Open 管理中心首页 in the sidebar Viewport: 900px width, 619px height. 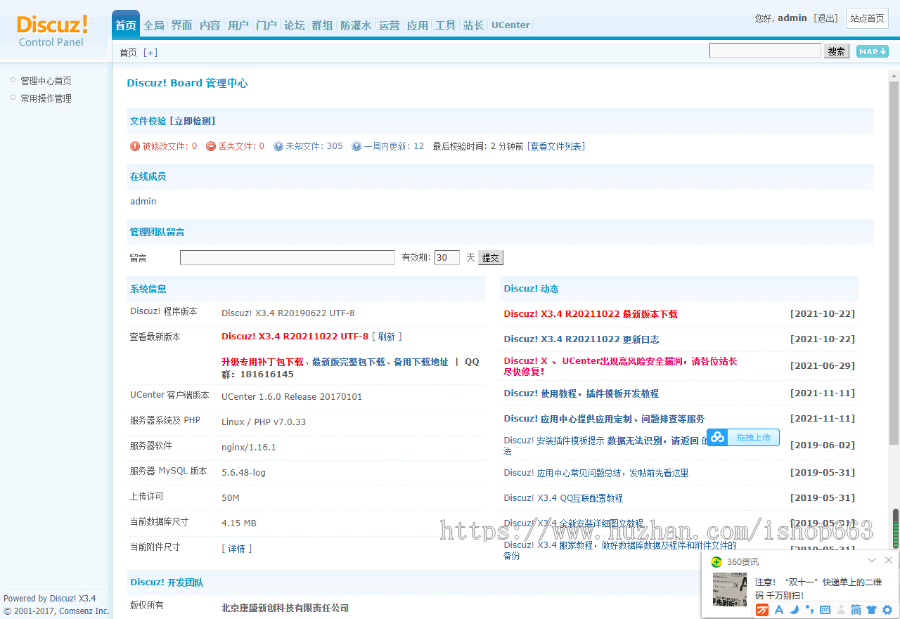tap(46, 81)
